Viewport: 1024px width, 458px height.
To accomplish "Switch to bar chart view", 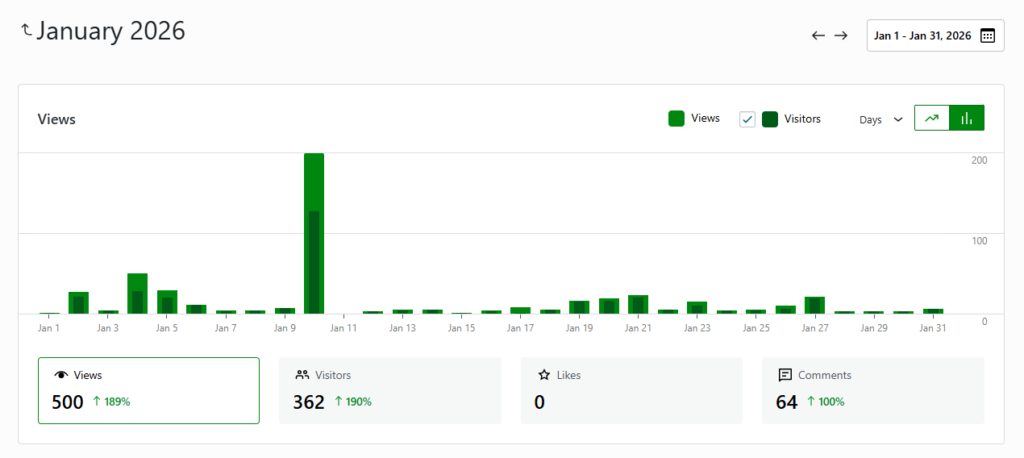I will (966, 118).
